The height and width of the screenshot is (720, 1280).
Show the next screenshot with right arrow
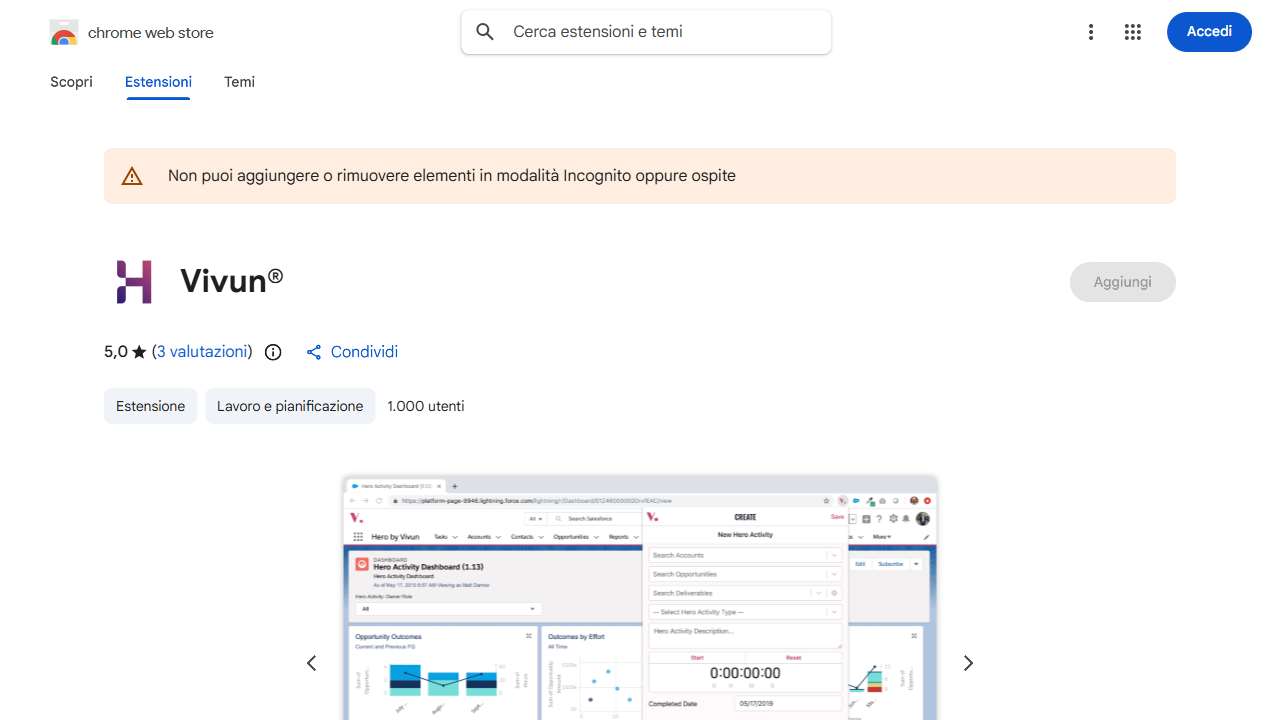click(967, 663)
